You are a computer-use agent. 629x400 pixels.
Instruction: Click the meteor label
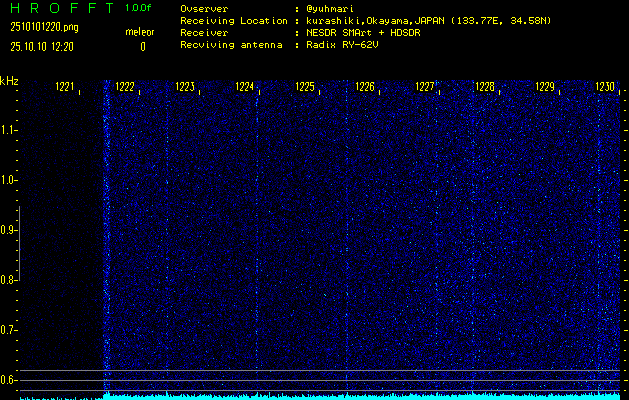point(140,33)
